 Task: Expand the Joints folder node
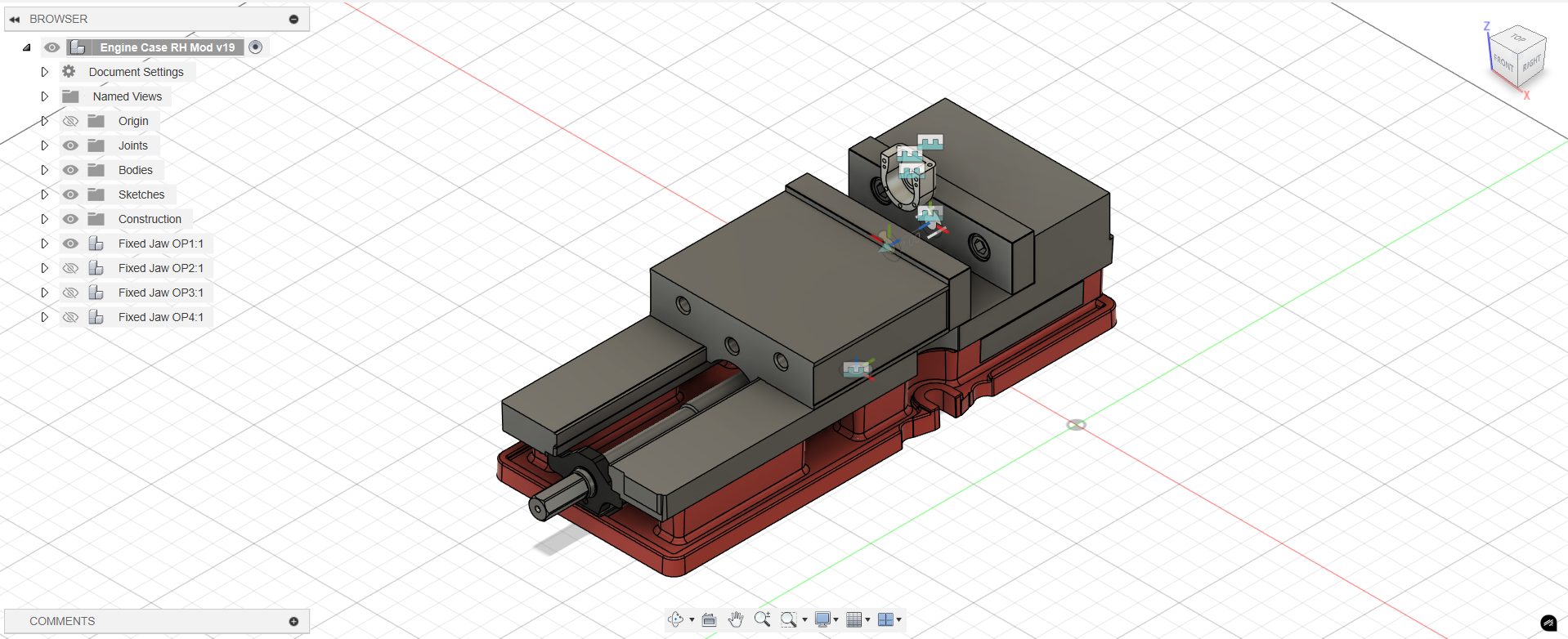(x=45, y=145)
